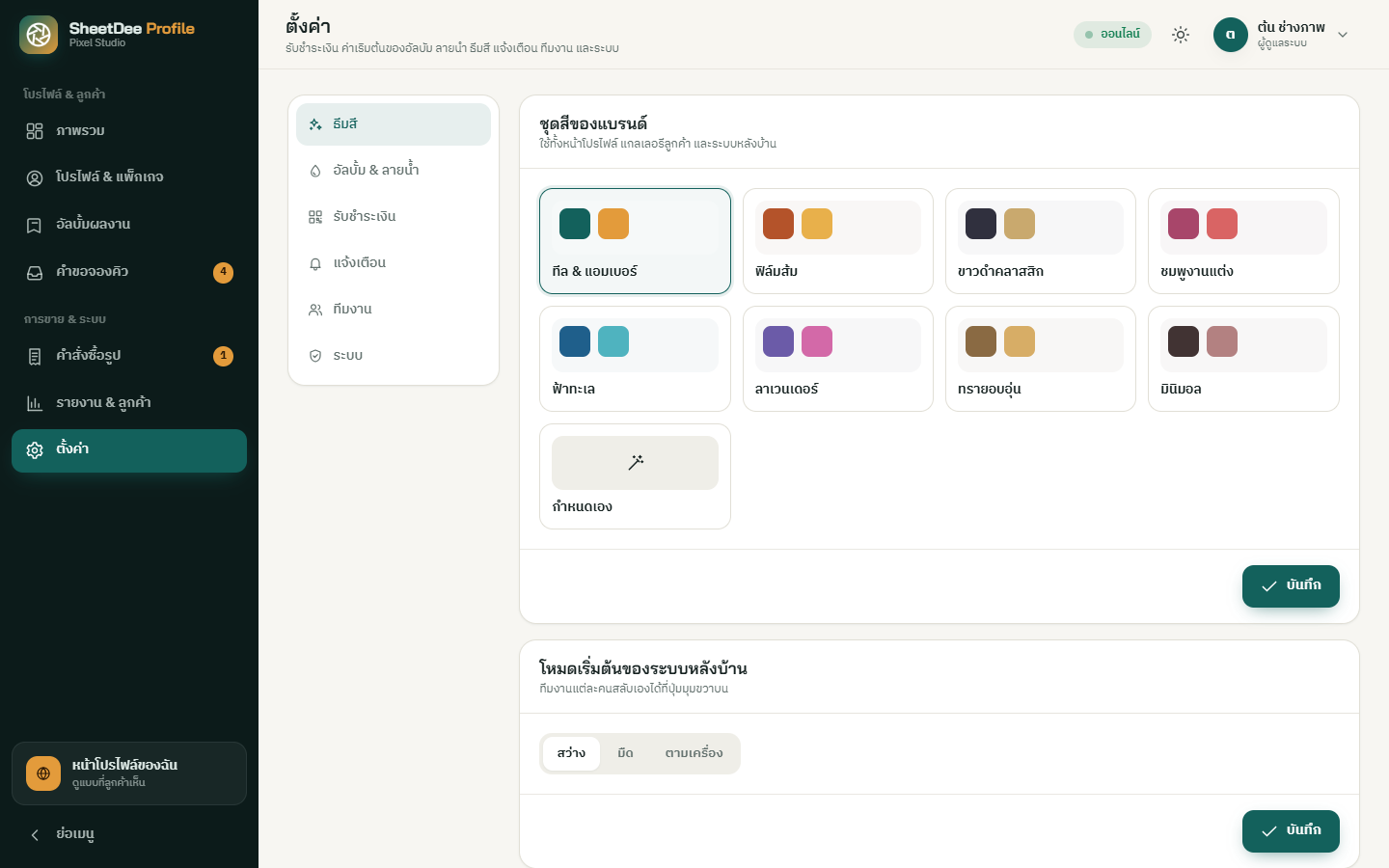Click the sparkle icon beside ธีมสี

coord(315,124)
